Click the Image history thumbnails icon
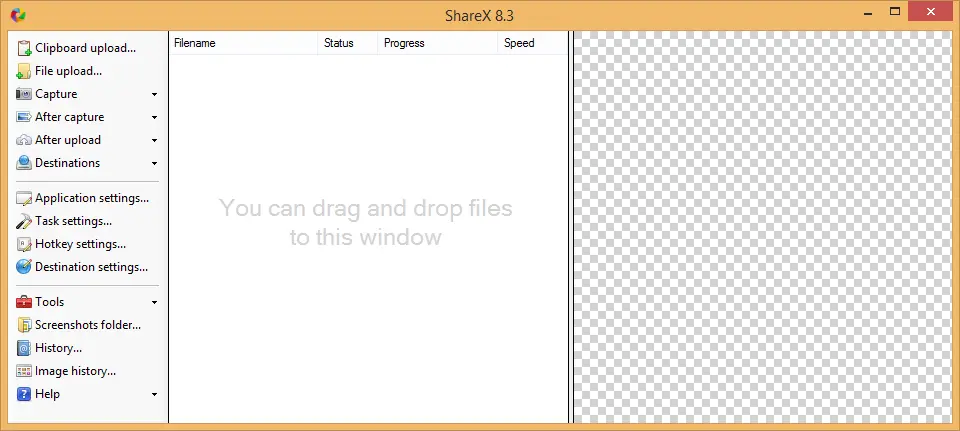The width and height of the screenshot is (960, 431). (24, 371)
